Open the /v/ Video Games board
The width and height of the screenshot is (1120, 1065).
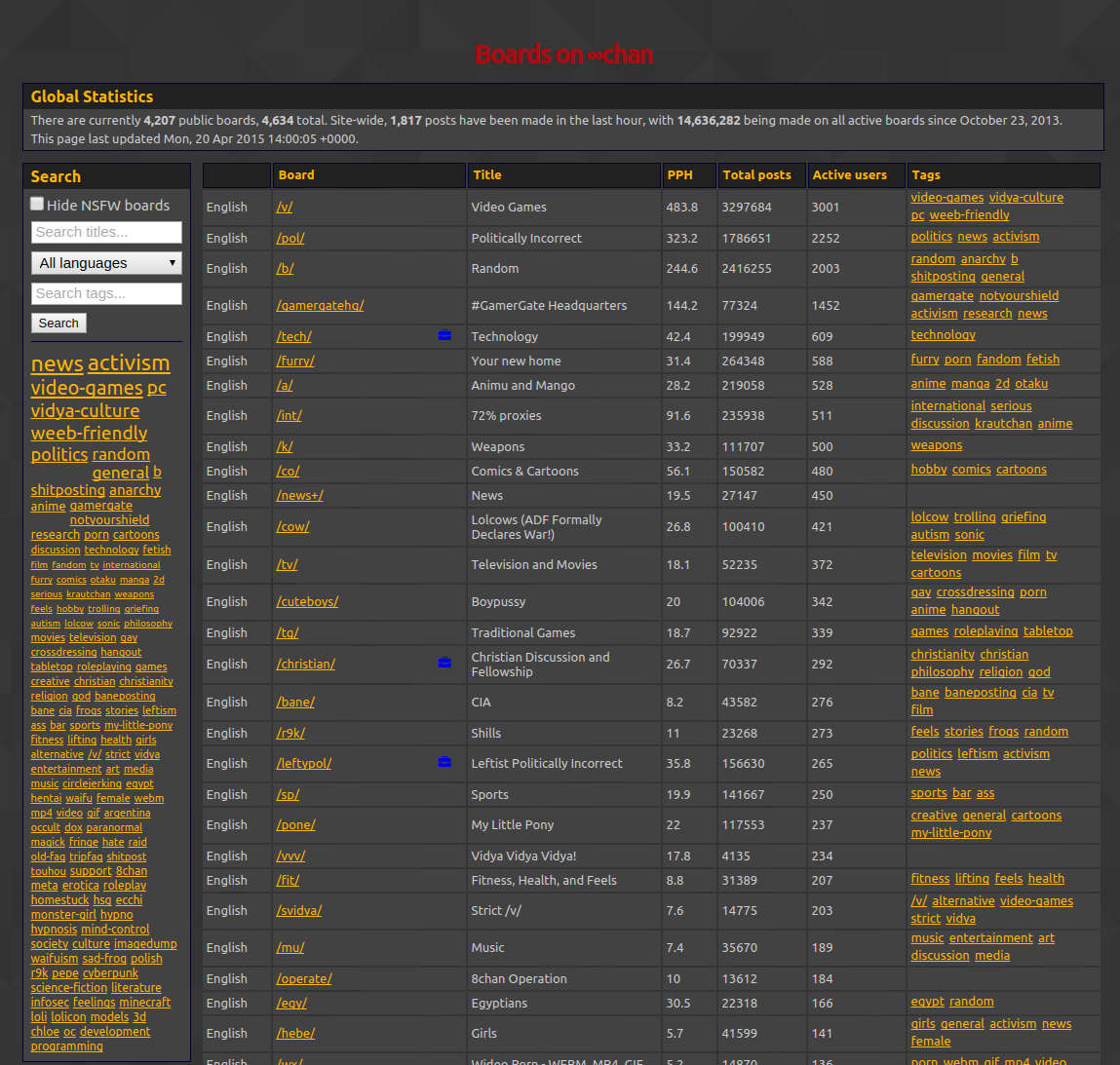(x=284, y=207)
